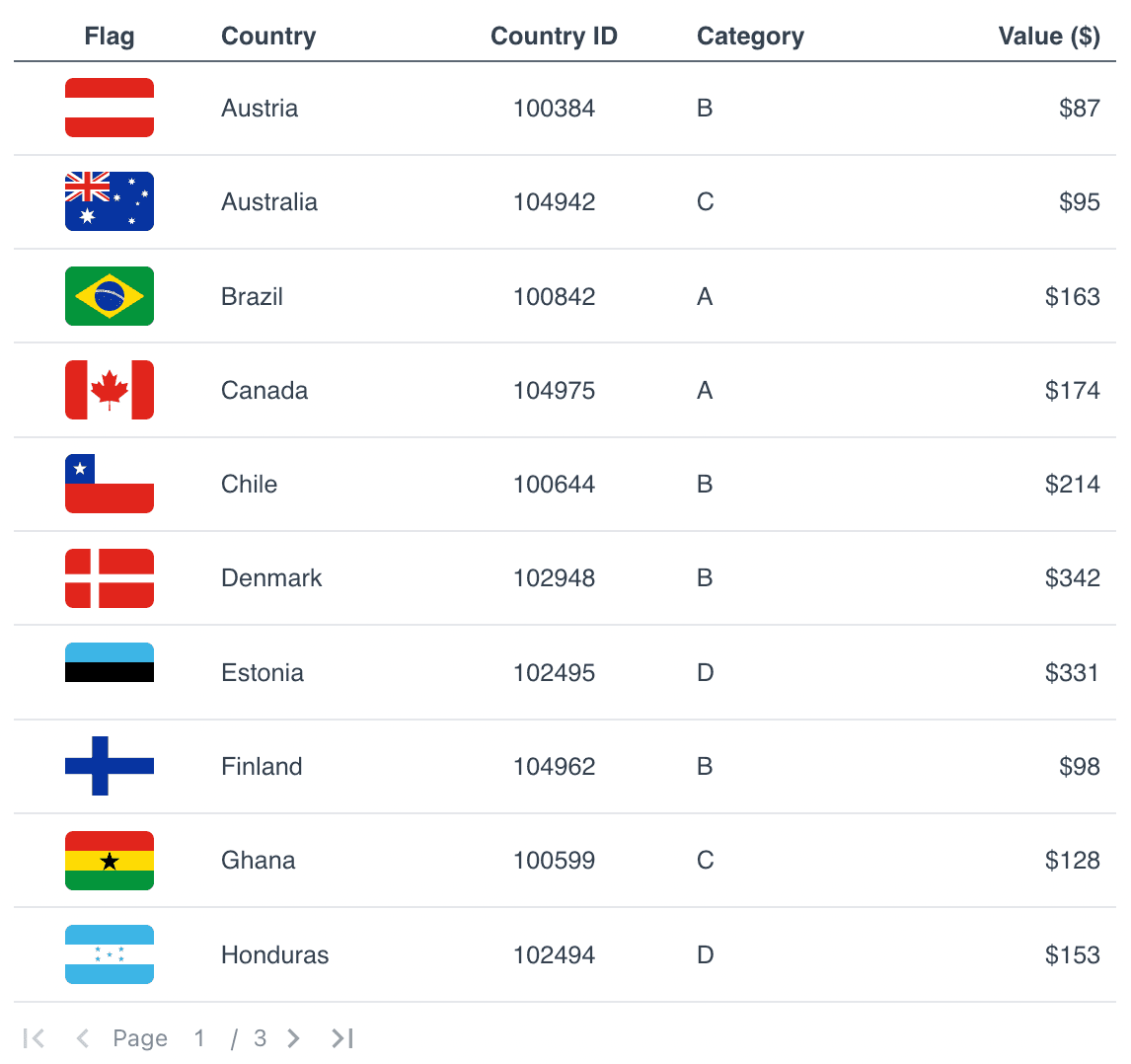Screen dimensions: 1131x1064
Task: Select the Estonia country name cell
Action: click(x=263, y=673)
